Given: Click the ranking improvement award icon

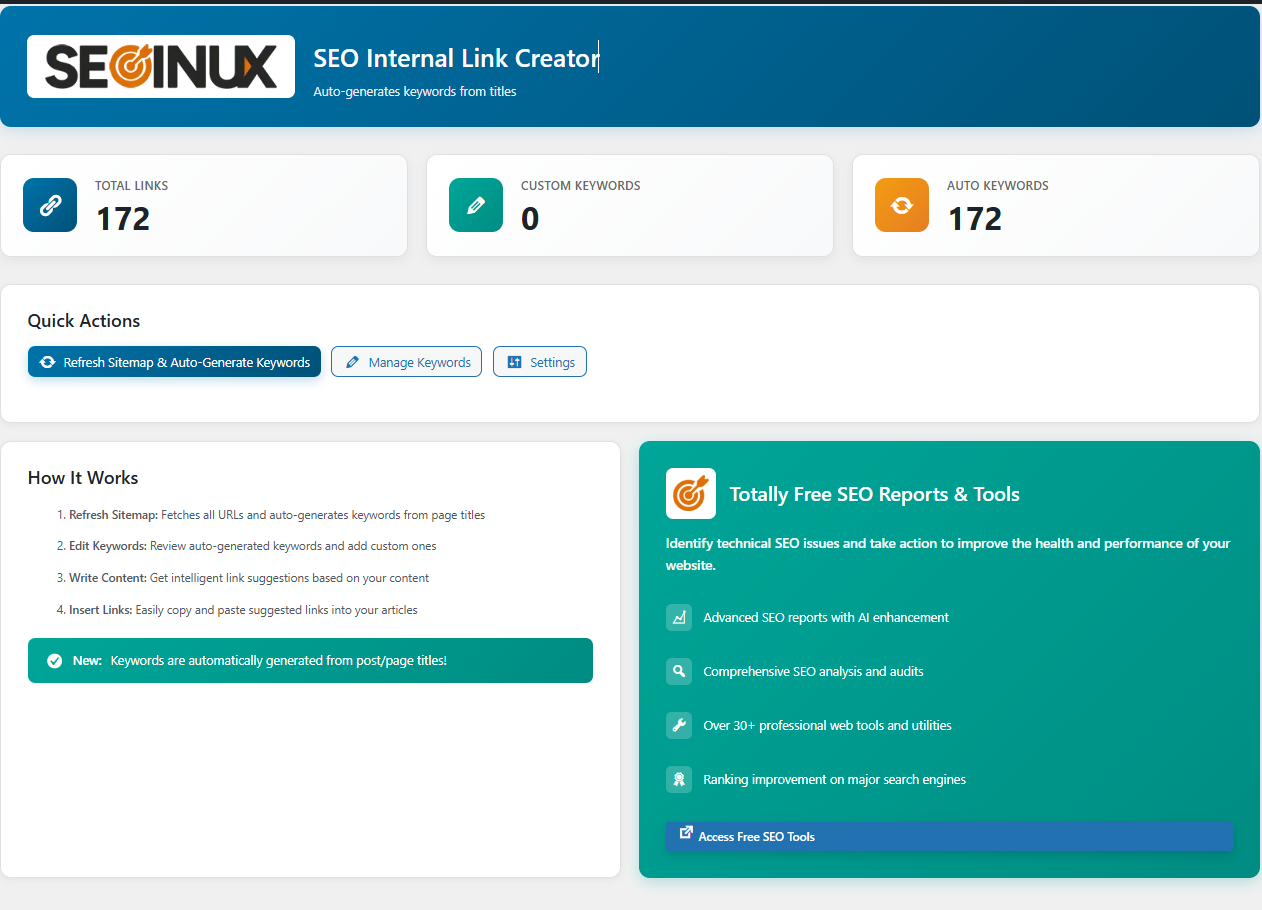Looking at the screenshot, I should point(679,779).
